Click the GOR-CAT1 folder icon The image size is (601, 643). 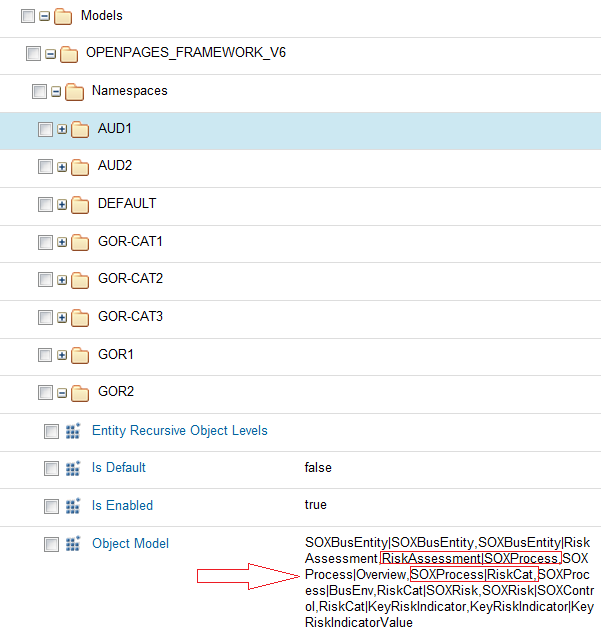click(x=80, y=242)
